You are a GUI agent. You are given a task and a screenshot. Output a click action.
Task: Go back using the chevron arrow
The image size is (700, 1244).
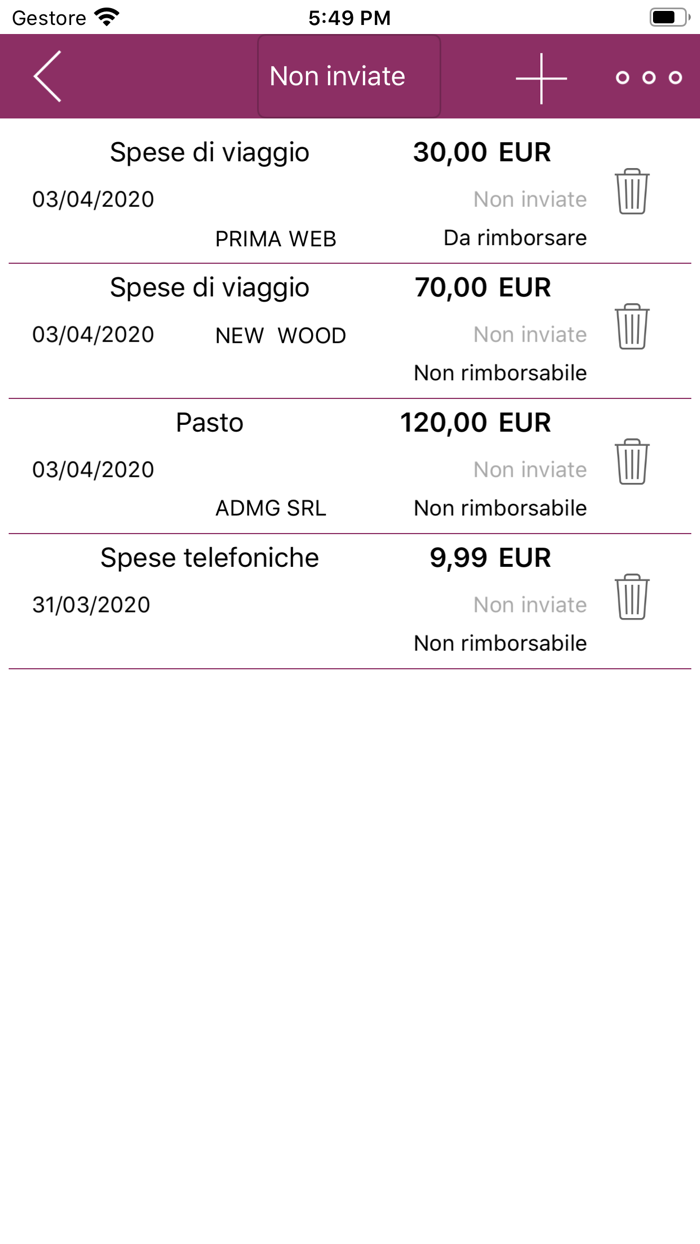[x=47, y=76]
